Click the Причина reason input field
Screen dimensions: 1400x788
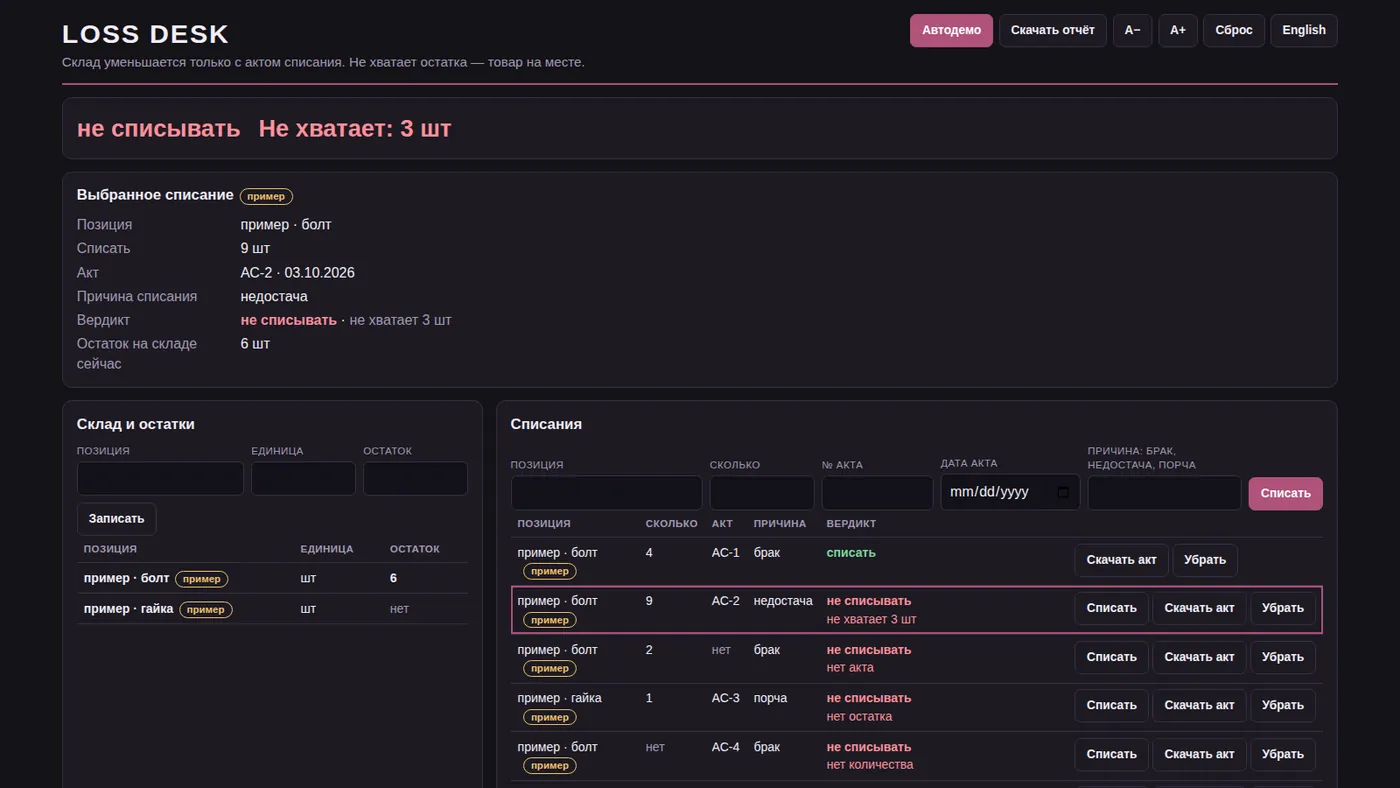[1164, 493]
